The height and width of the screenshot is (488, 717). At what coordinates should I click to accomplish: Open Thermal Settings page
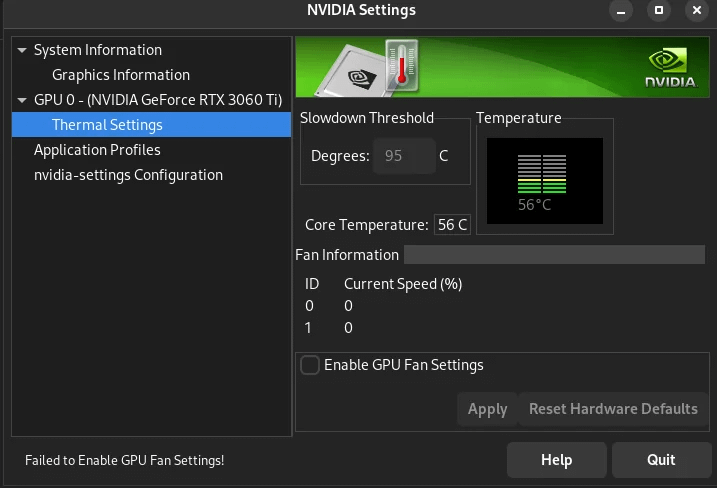tap(151, 125)
